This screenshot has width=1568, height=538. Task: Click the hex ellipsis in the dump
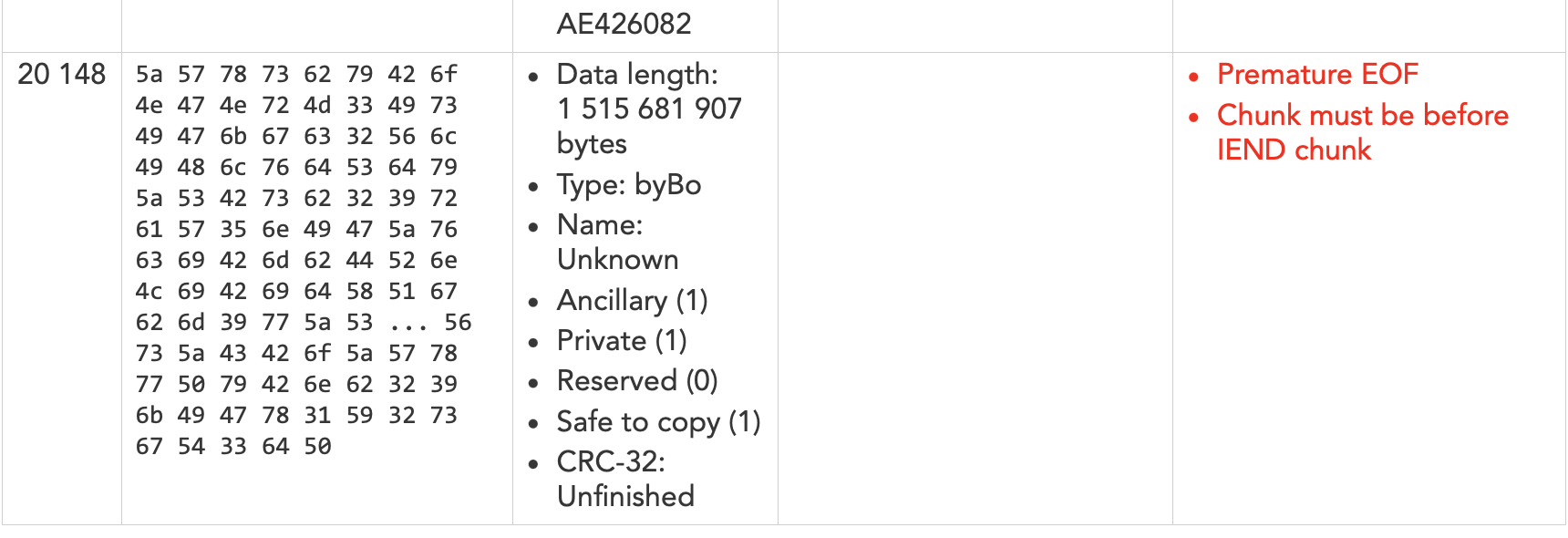point(408,323)
